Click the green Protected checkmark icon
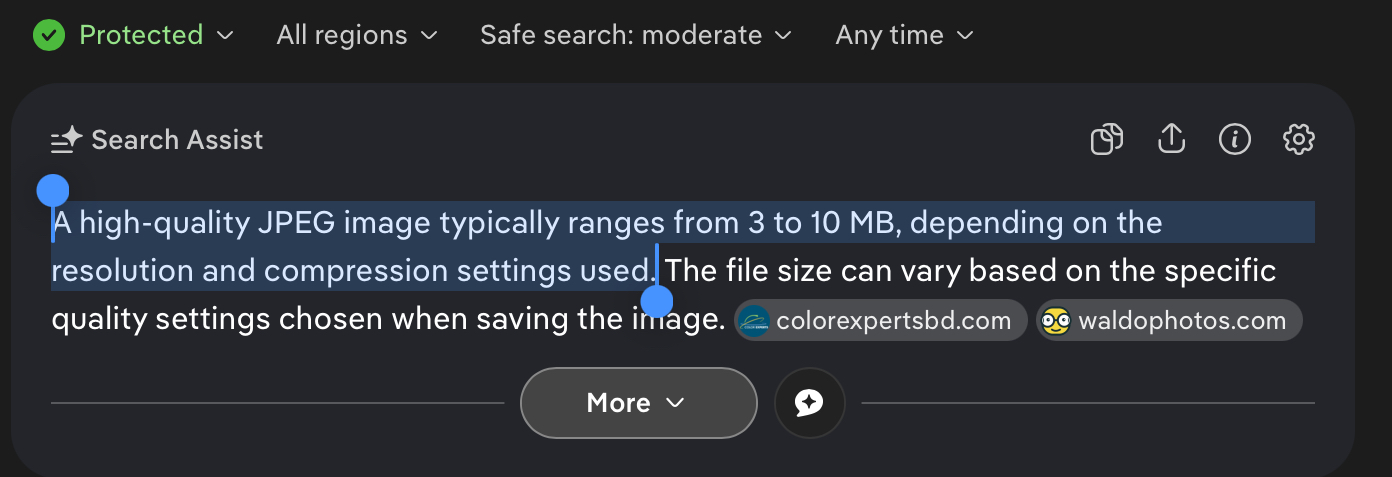Screen dimensions: 1392x477 [x=48, y=36]
